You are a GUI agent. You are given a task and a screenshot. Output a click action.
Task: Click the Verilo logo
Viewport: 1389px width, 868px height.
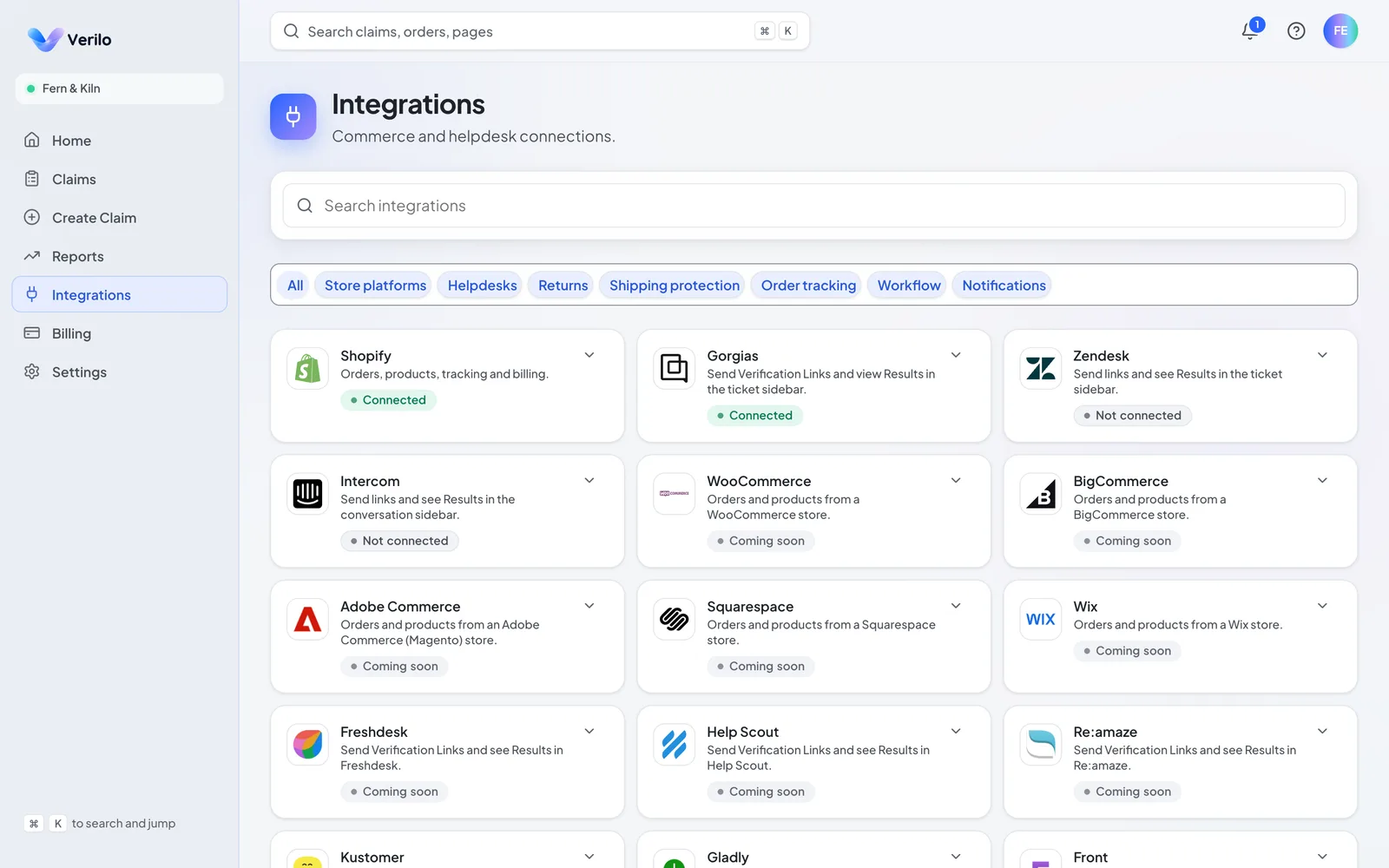[69, 39]
